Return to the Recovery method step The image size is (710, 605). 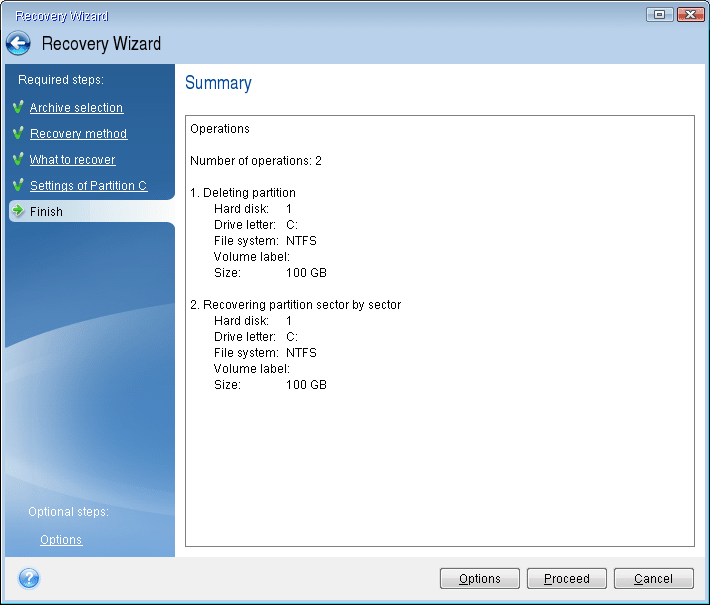(78, 134)
